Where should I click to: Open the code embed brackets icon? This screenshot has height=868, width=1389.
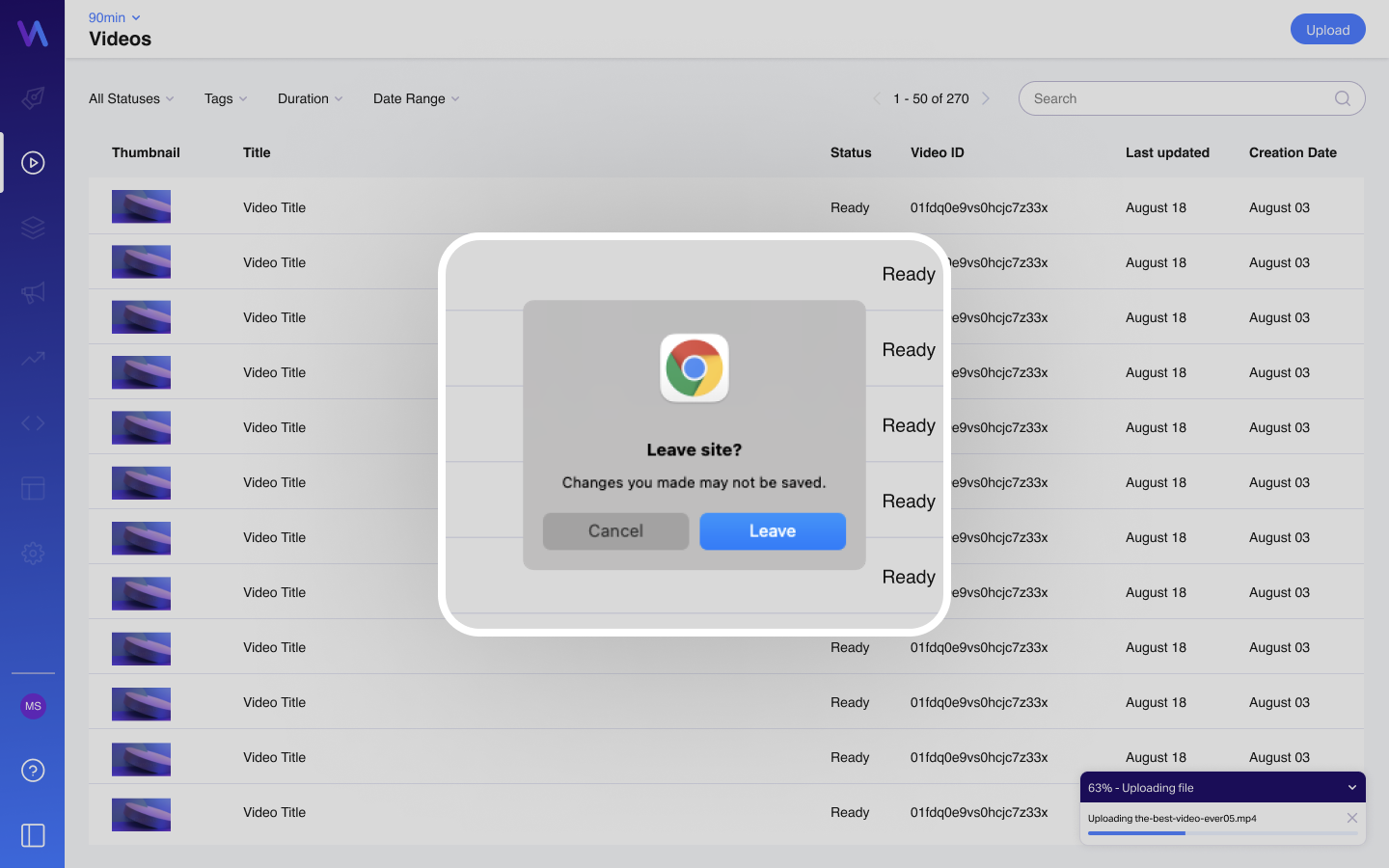[33, 422]
